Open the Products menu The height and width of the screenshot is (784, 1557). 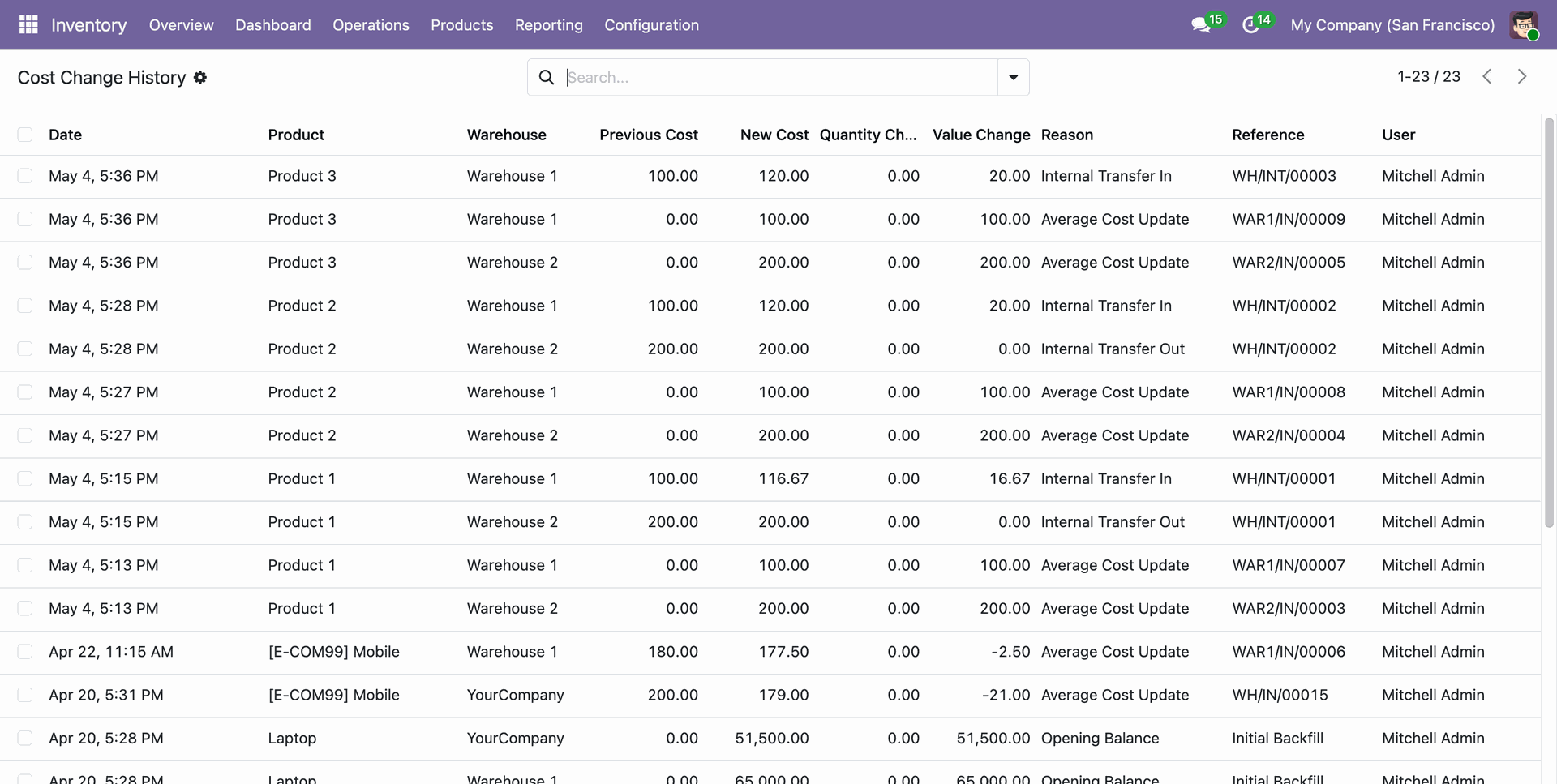[461, 25]
